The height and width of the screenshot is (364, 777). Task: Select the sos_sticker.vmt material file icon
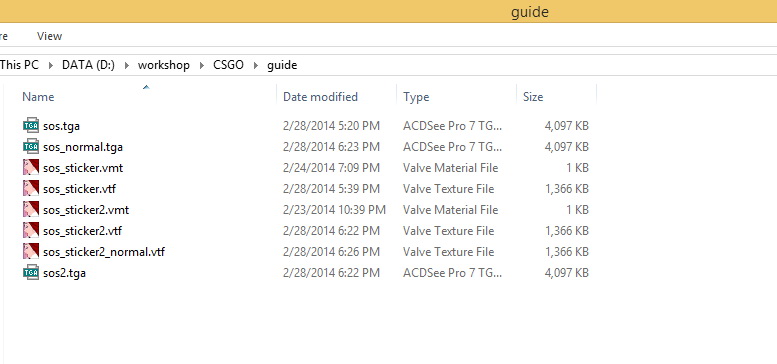coord(31,167)
